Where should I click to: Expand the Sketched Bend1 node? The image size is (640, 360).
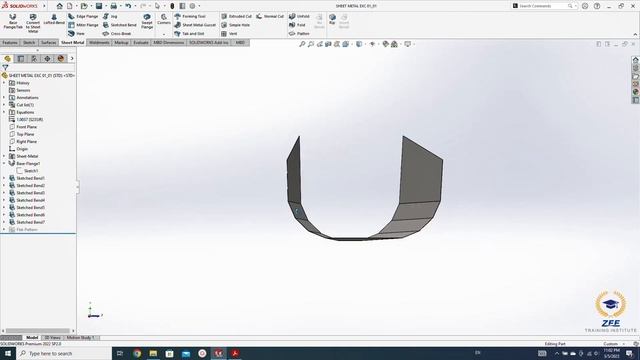click(x=4, y=178)
